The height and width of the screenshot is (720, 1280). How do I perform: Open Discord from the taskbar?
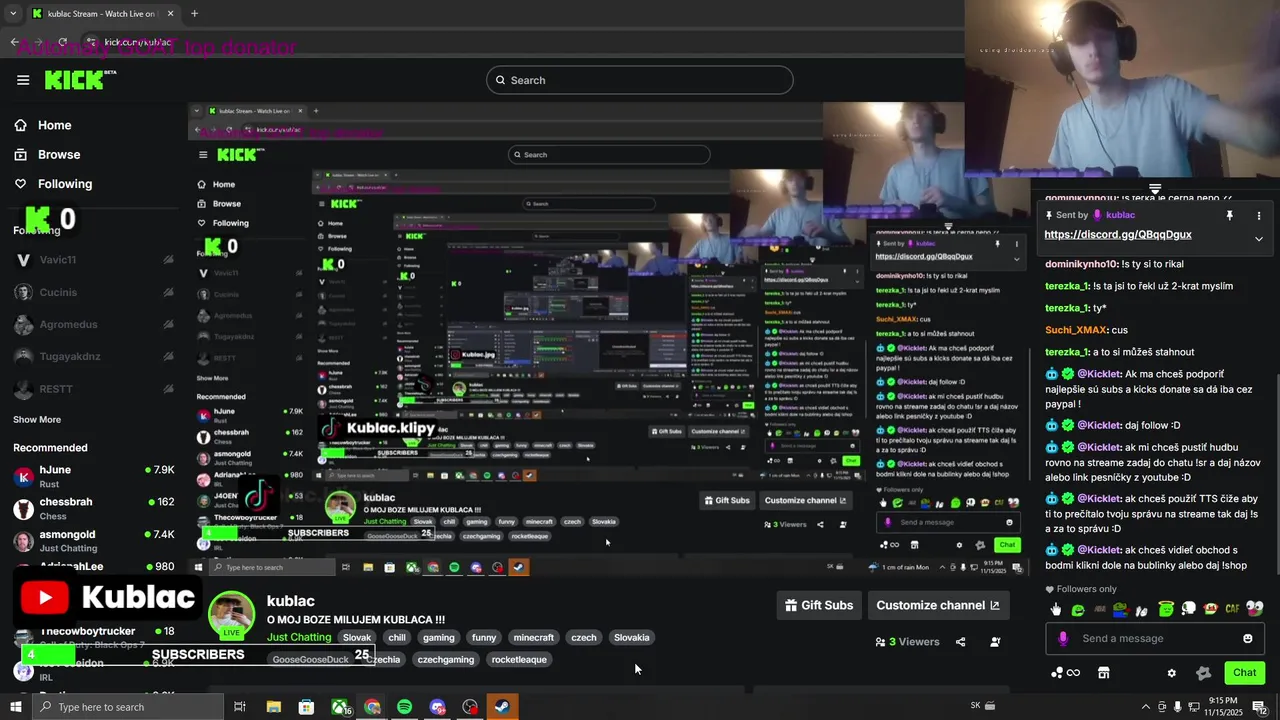click(x=437, y=707)
